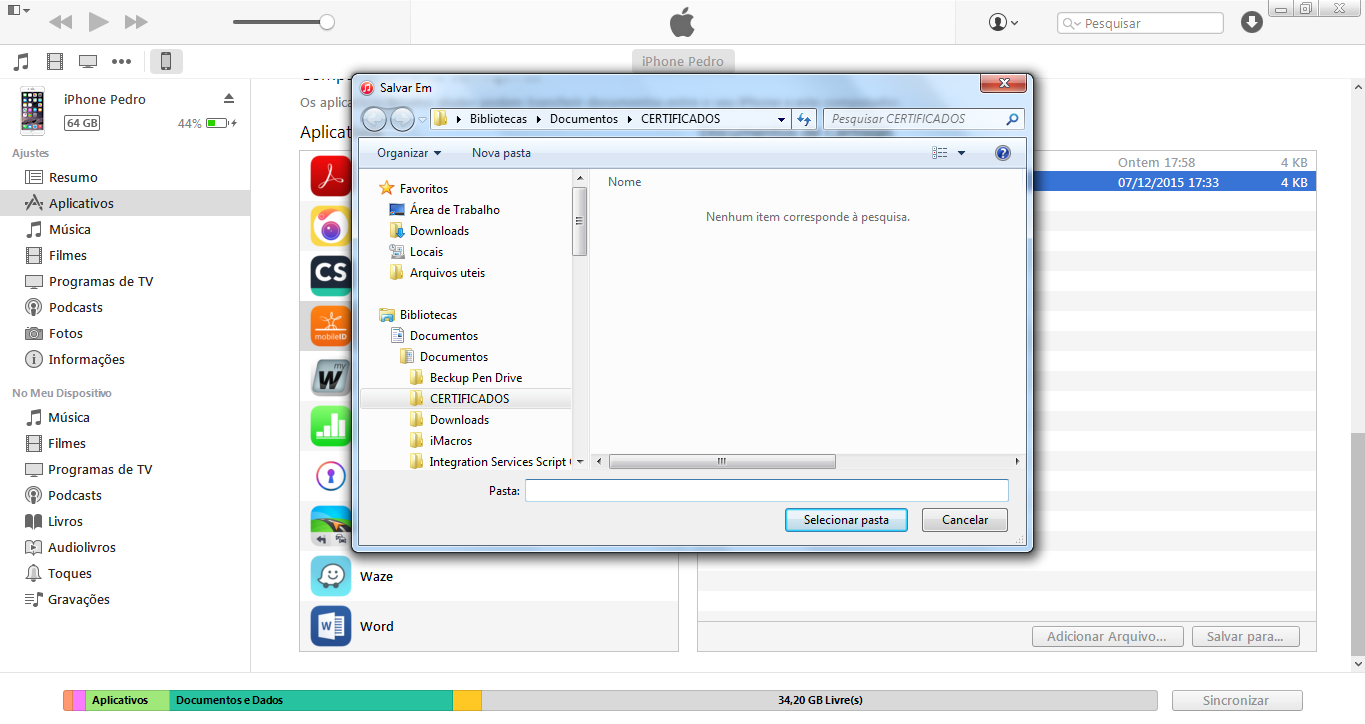This screenshot has height=724, width=1365.
Task: Switch to Movies library film icon
Action: point(55,62)
